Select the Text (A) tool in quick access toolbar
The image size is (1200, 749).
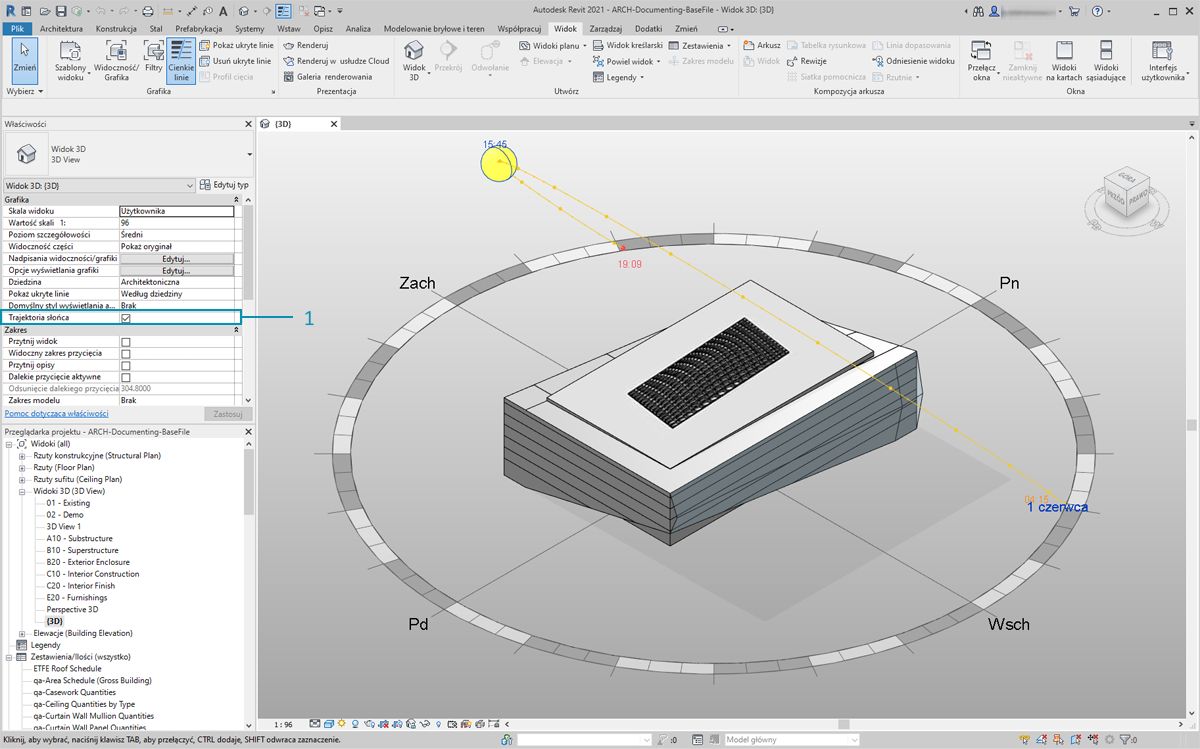[x=222, y=11]
